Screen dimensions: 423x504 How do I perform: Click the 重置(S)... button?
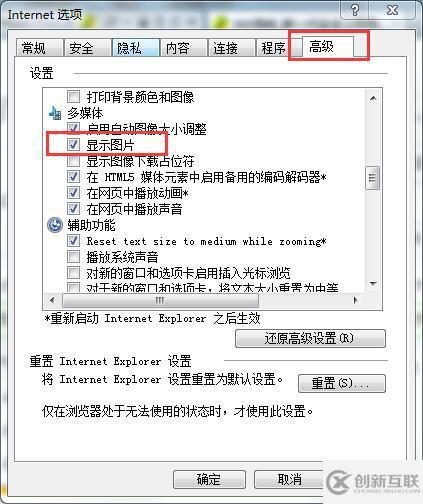tap(342, 383)
